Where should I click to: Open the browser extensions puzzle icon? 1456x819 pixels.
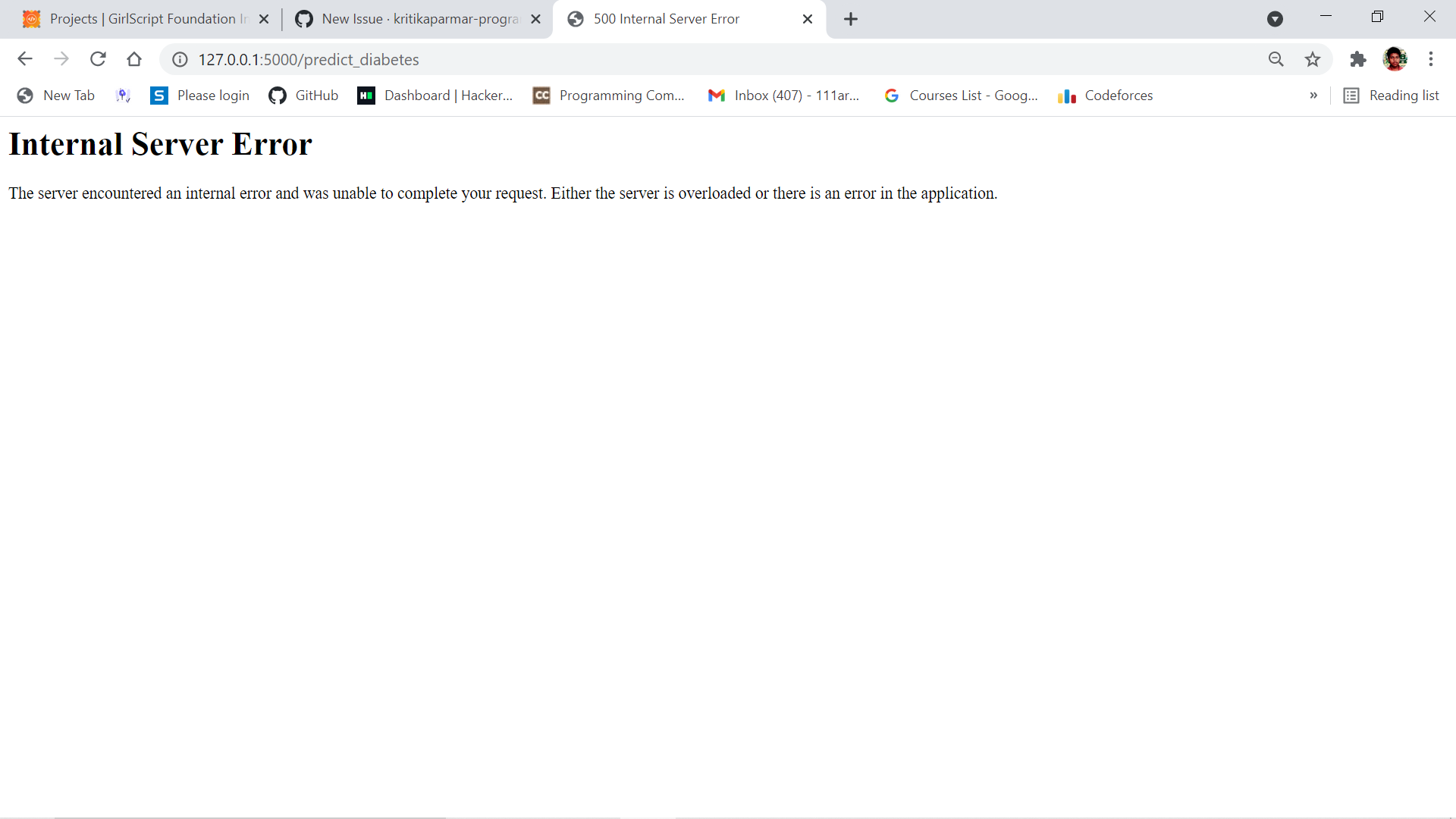(x=1358, y=59)
